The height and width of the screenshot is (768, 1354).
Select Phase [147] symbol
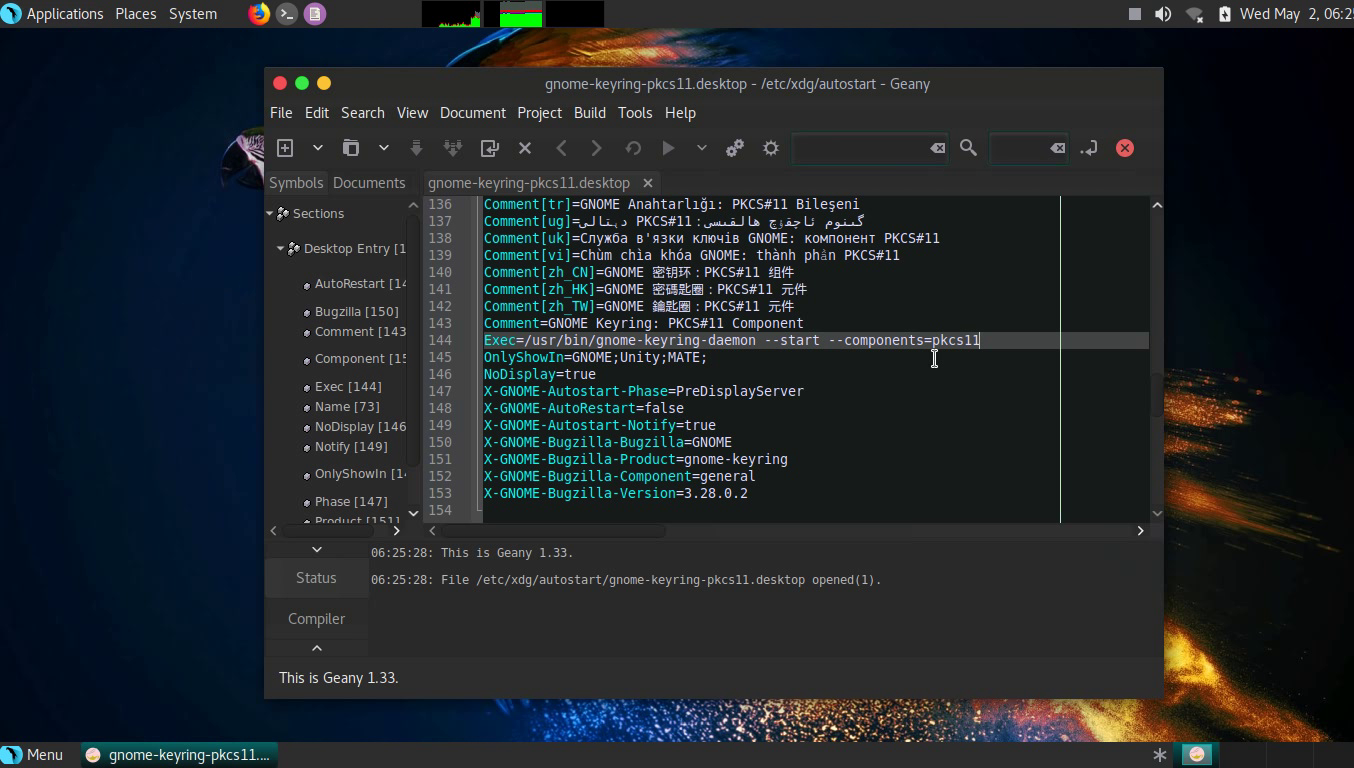click(x=351, y=502)
